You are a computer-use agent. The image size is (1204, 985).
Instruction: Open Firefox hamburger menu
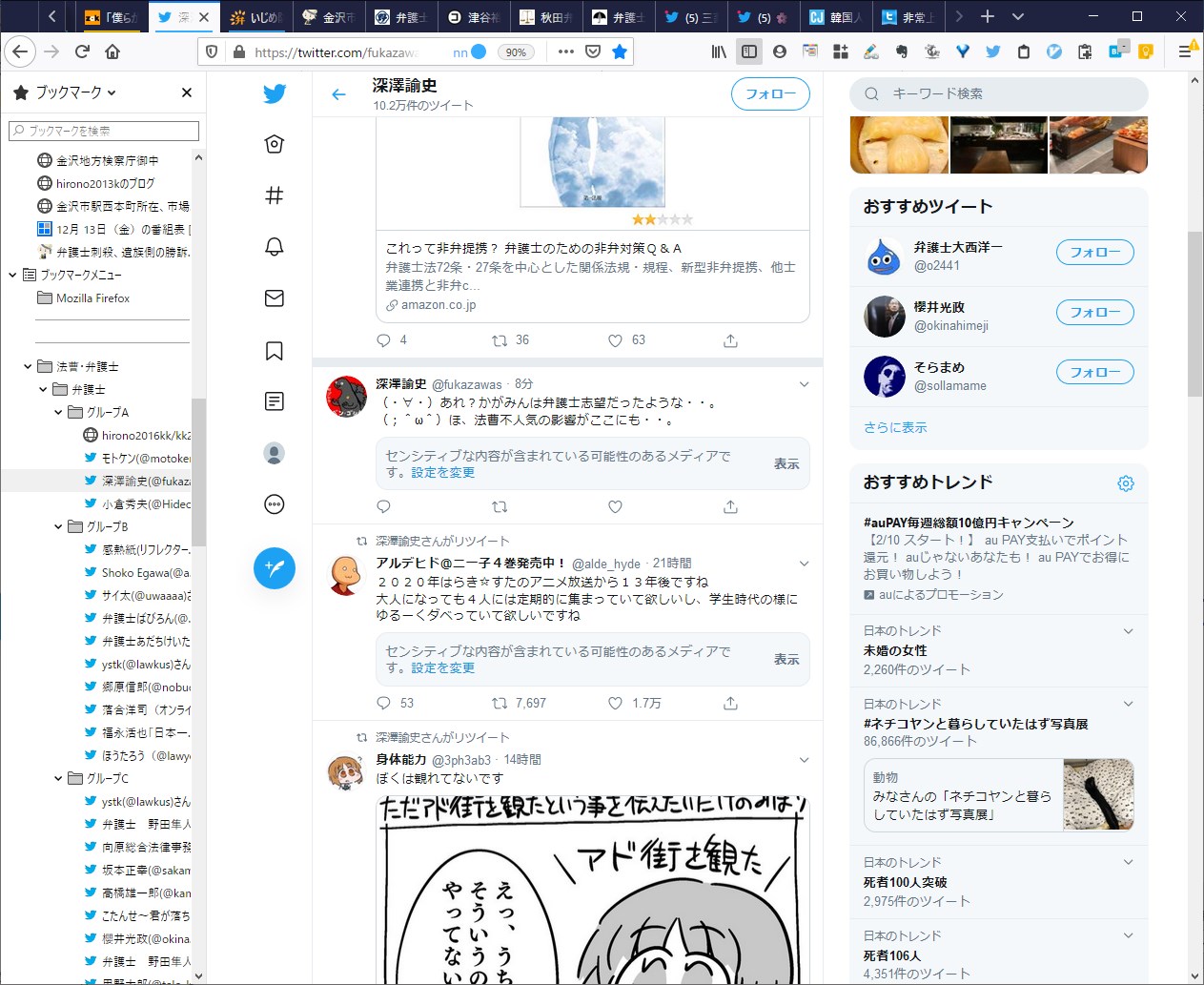pos(1185,51)
